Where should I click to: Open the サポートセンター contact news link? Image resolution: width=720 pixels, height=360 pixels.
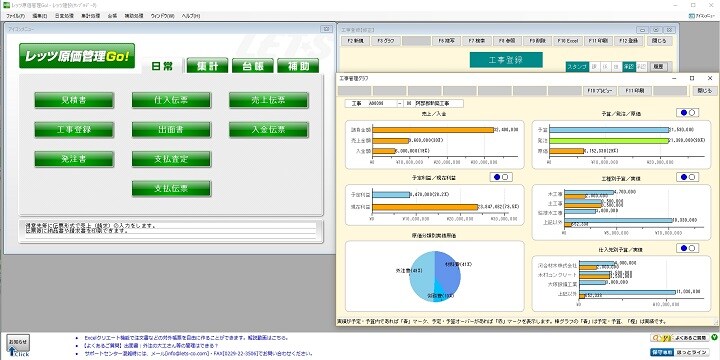click(x=199, y=354)
